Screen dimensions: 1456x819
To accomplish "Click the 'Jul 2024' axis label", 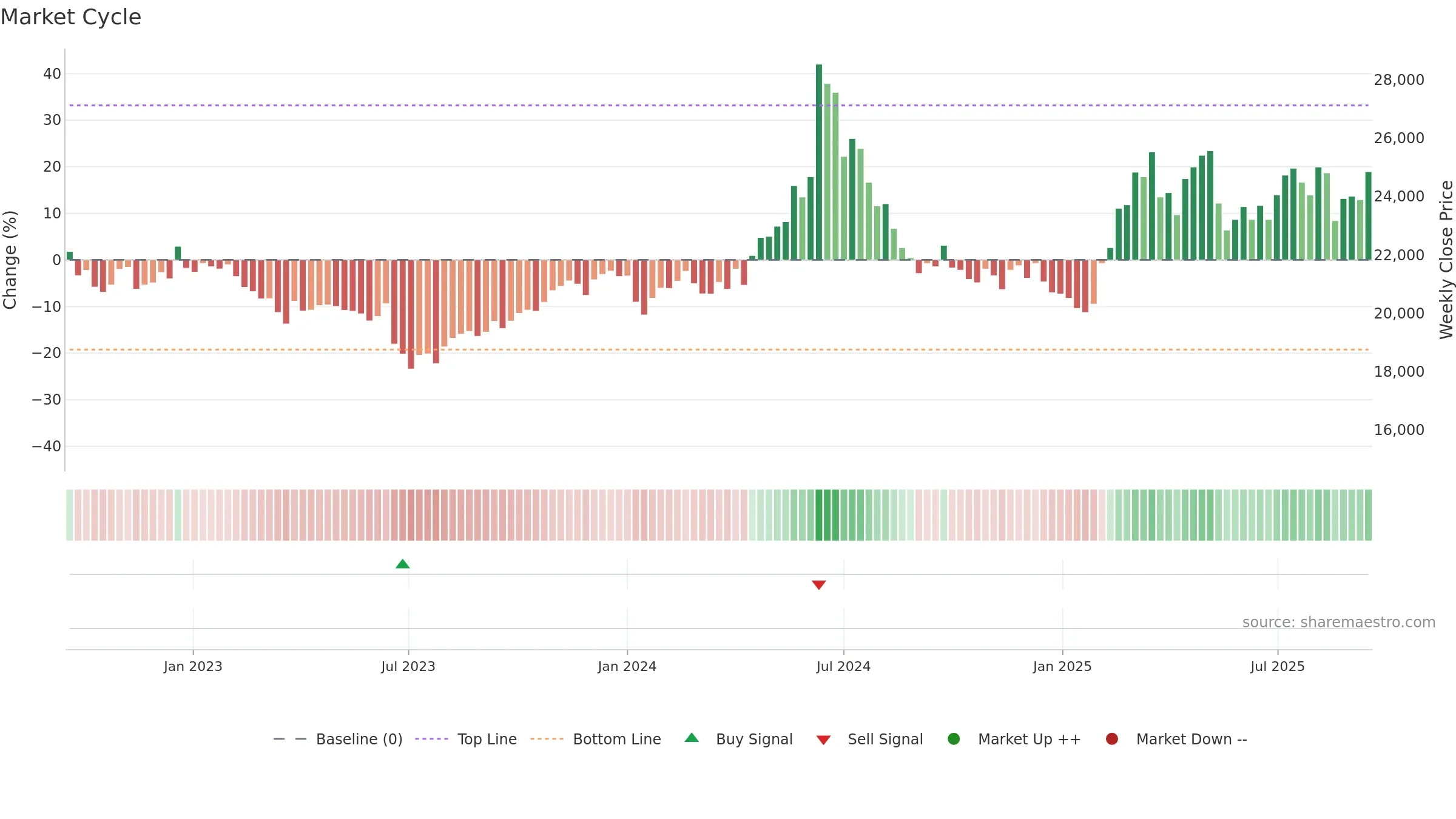I will tap(843, 666).
